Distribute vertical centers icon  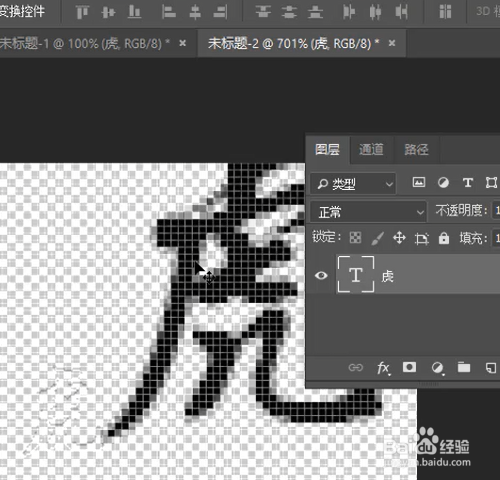pyautogui.click(x=289, y=12)
